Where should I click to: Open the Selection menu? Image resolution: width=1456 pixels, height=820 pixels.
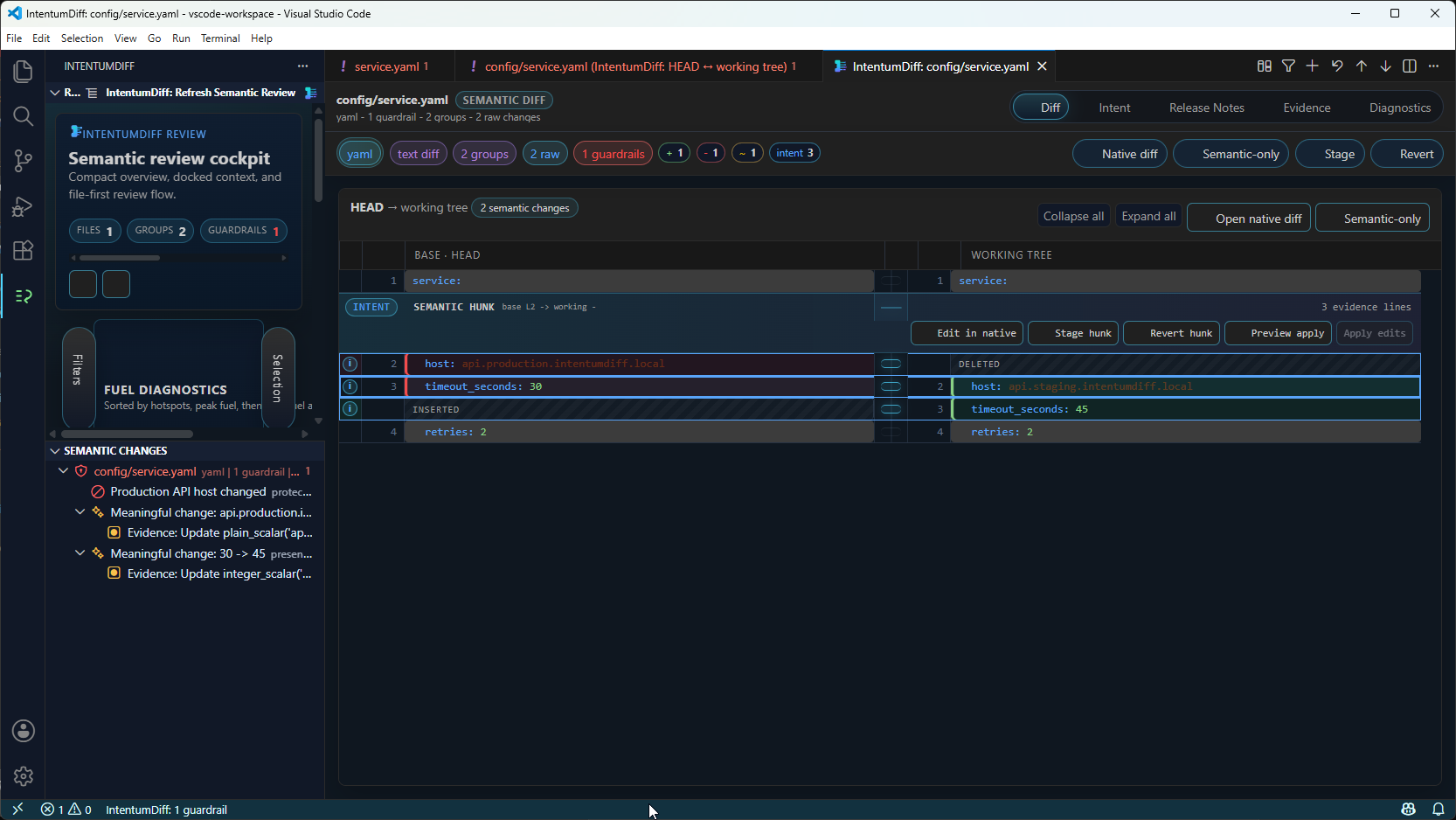point(82,38)
